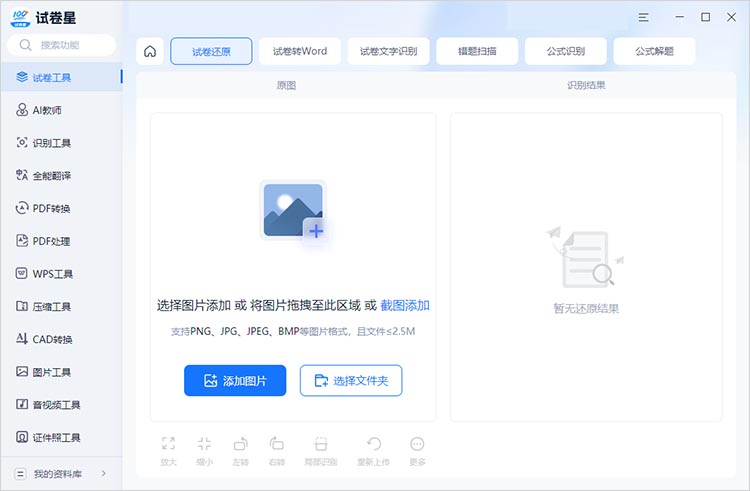750x491 pixels.
Task: Close the 试卷星 window
Action: tap(731, 17)
